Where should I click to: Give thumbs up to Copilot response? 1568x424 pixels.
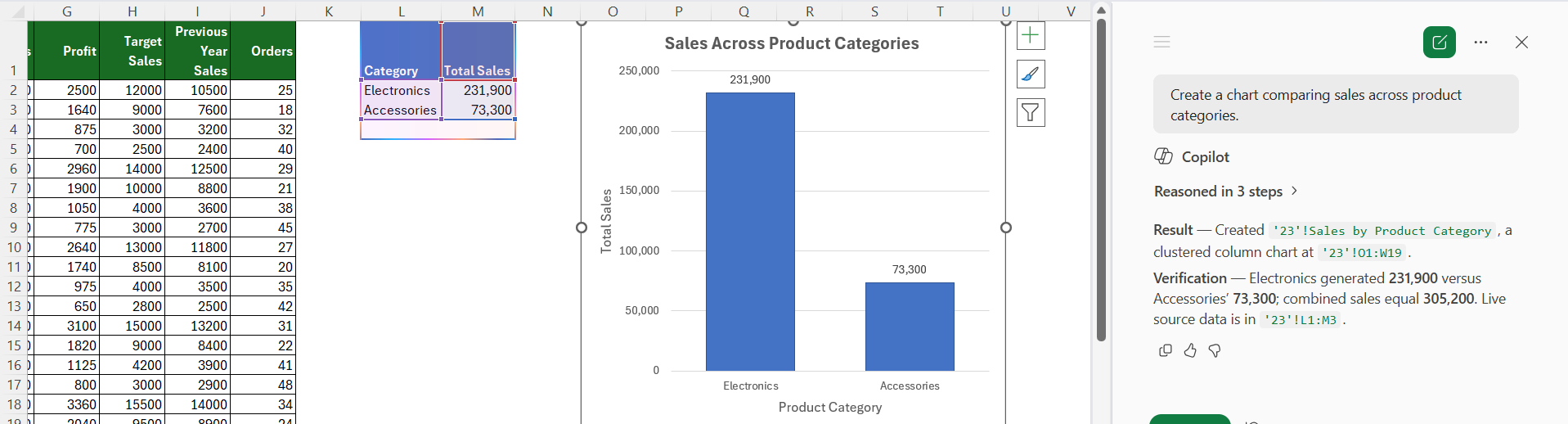1190,350
